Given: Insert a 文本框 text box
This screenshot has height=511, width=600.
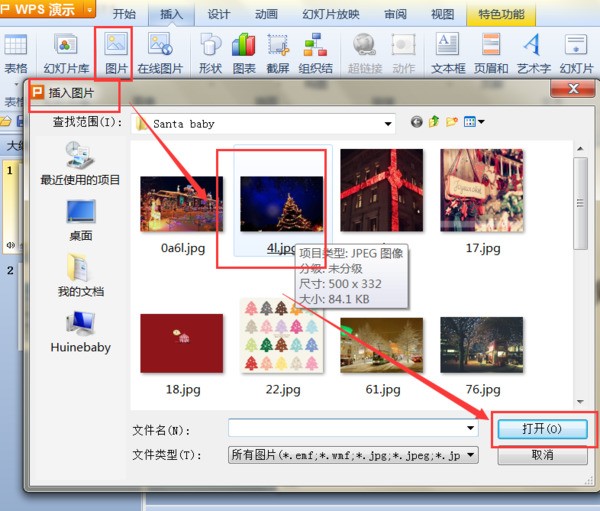Looking at the screenshot, I should (x=448, y=52).
